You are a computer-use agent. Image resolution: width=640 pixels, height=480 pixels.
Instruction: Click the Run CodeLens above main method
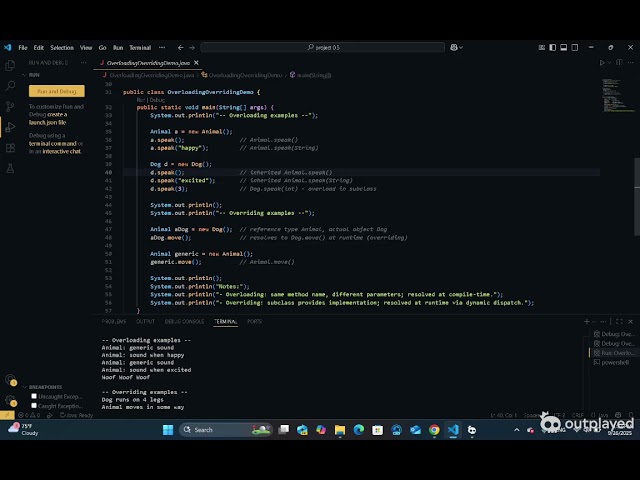point(140,100)
